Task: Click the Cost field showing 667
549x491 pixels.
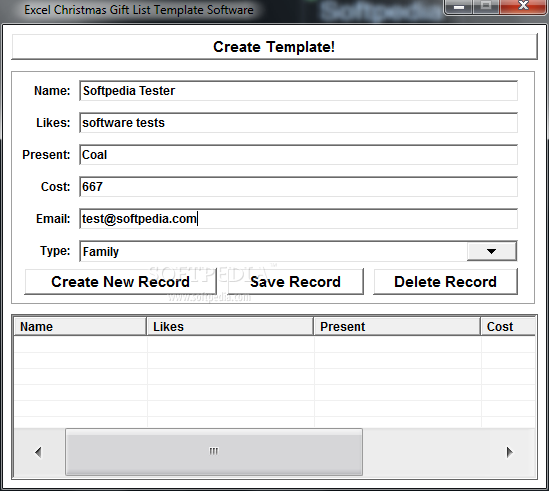Action: (x=298, y=187)
